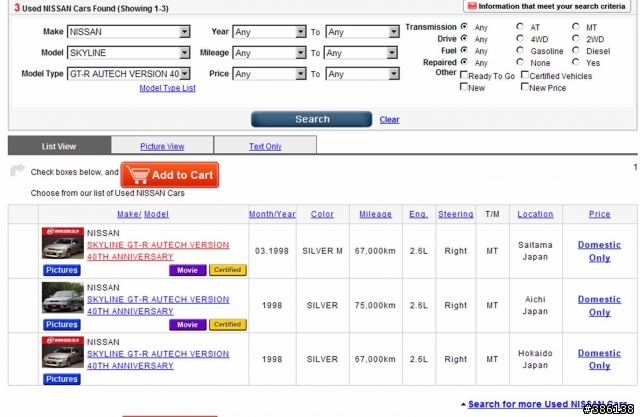
Task: Click the blue Search button
Action: 311,119
